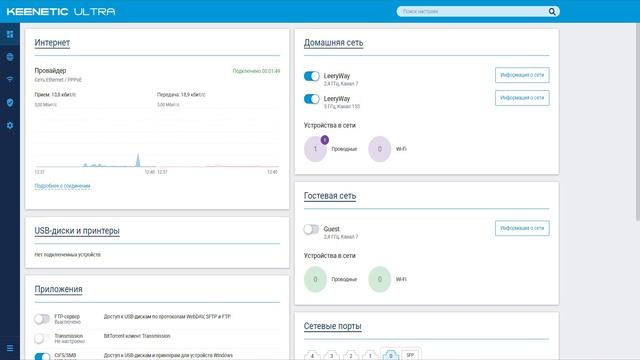Click the BitTorrent клиент Transmission description
The height and width of the screenshot is (360, 640).
click(x=137, y=336)
